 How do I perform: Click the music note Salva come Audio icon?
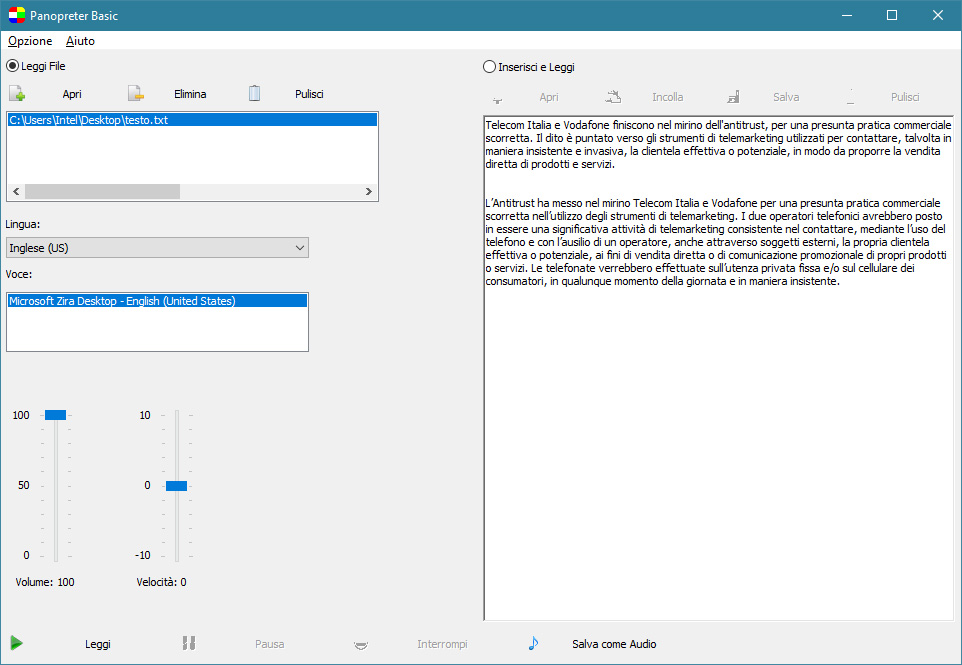pos(533,643)
